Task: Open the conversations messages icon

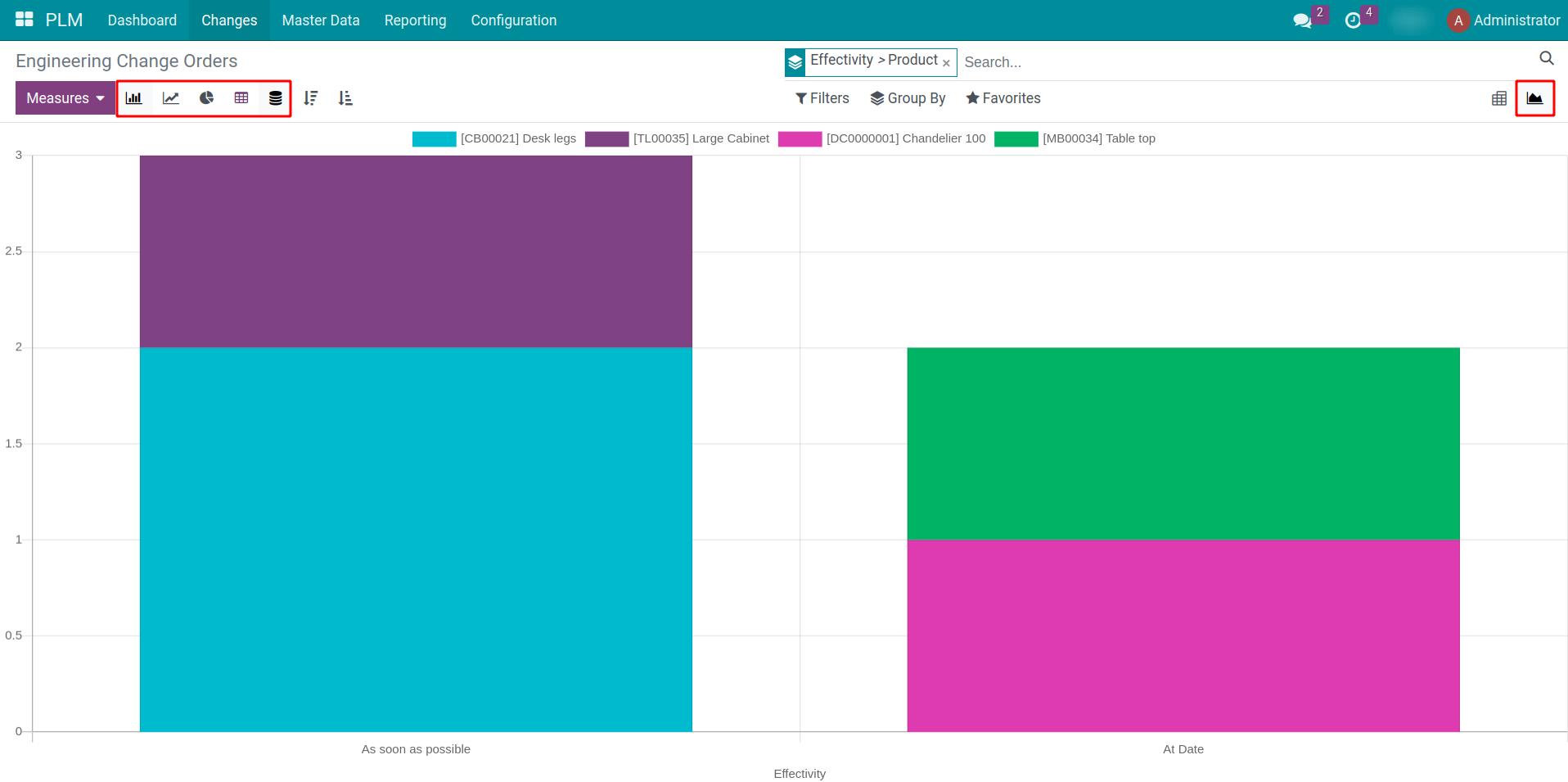Action: point(1303,20)
